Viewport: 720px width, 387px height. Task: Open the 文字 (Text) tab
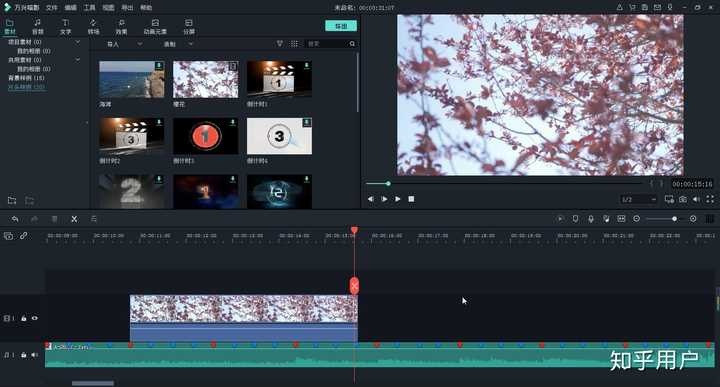click(66, 27)
